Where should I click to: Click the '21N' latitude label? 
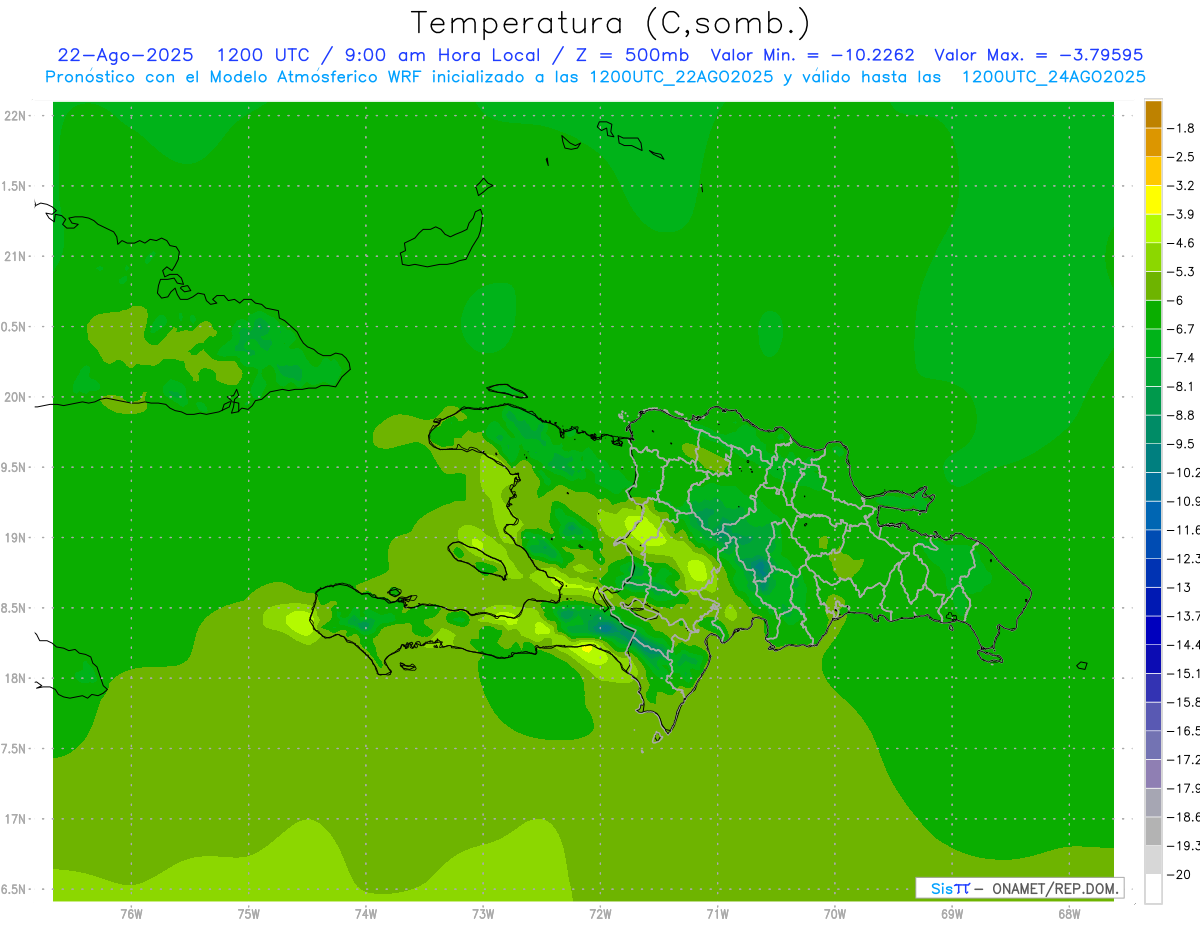15,257
